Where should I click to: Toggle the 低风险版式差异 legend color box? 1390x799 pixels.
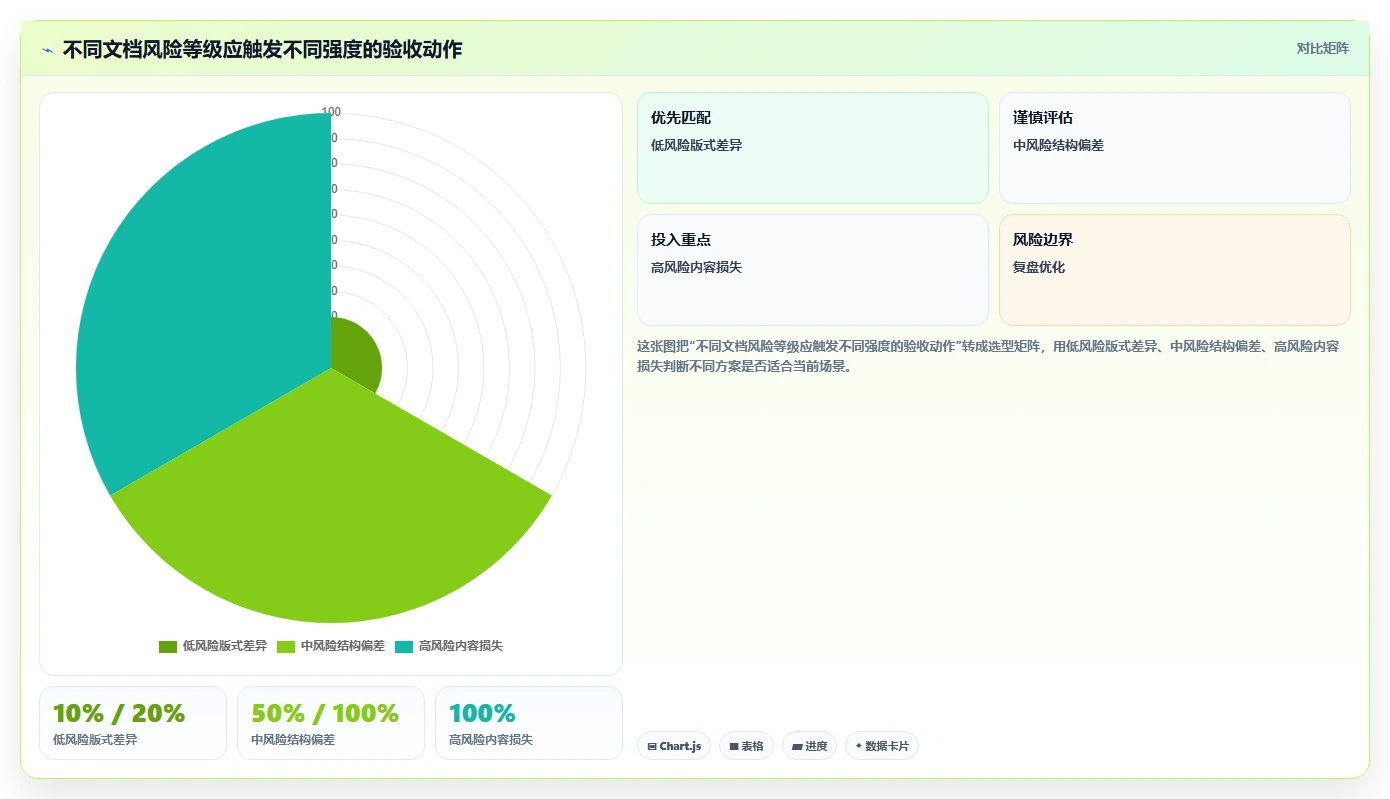click(x=168, y=646)
